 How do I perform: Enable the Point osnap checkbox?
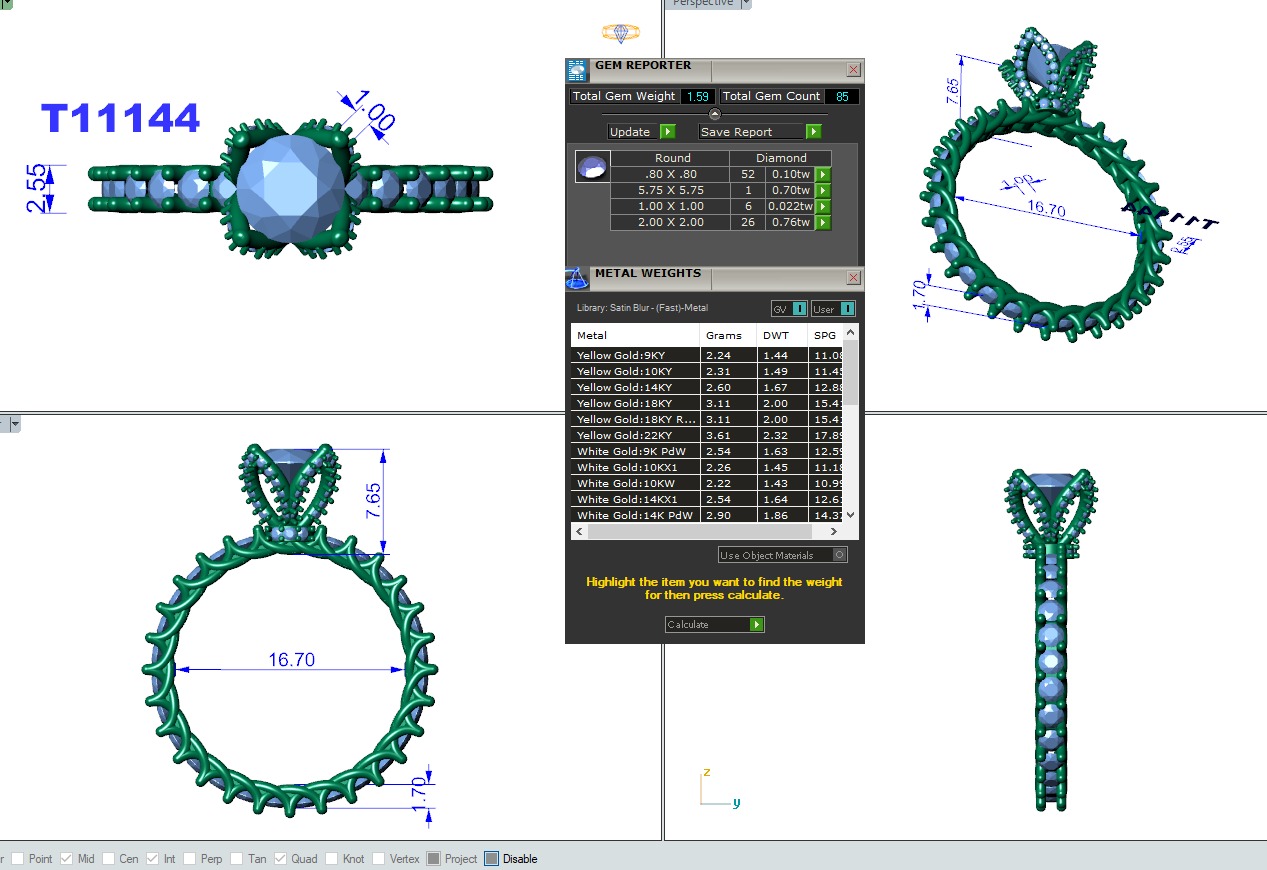(16, 859)
